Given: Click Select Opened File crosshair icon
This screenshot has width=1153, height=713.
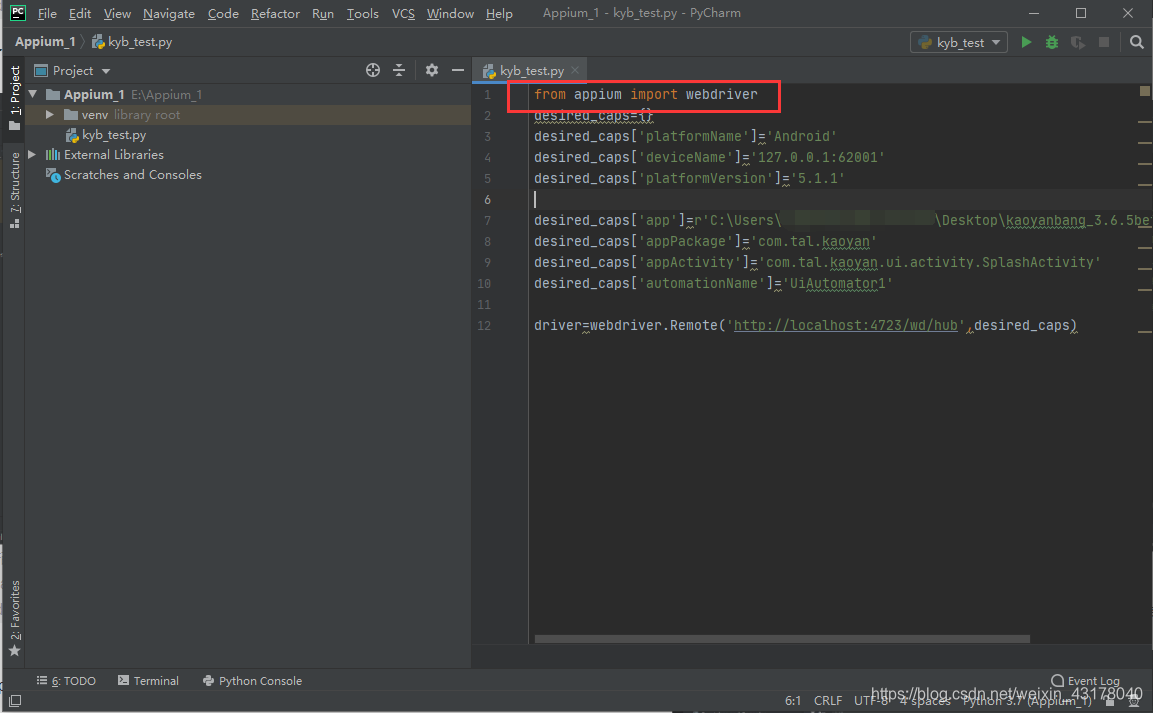Looking at the screenshot, I should (x=372, y=70).
